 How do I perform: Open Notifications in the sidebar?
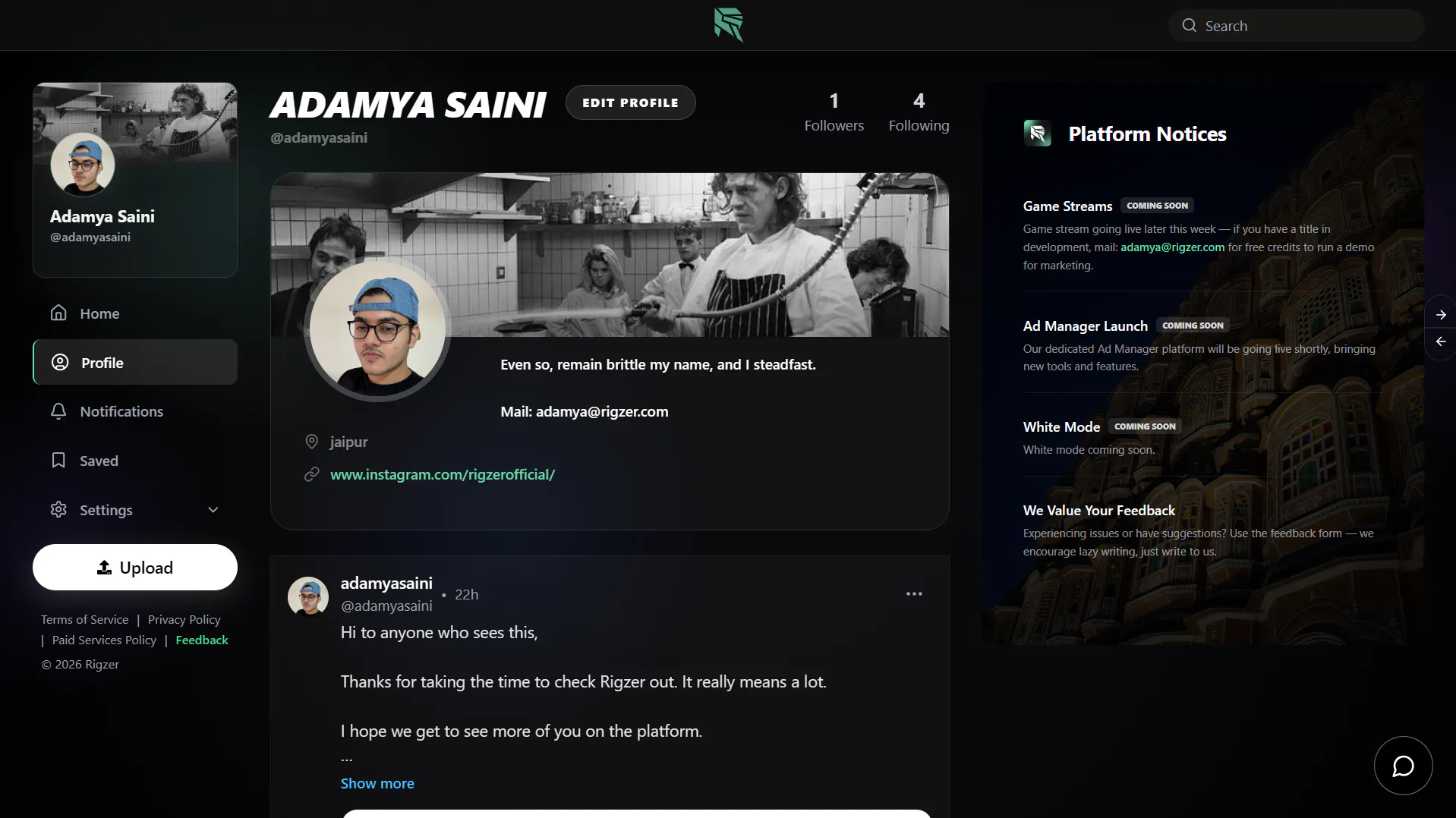click(135, 411)
